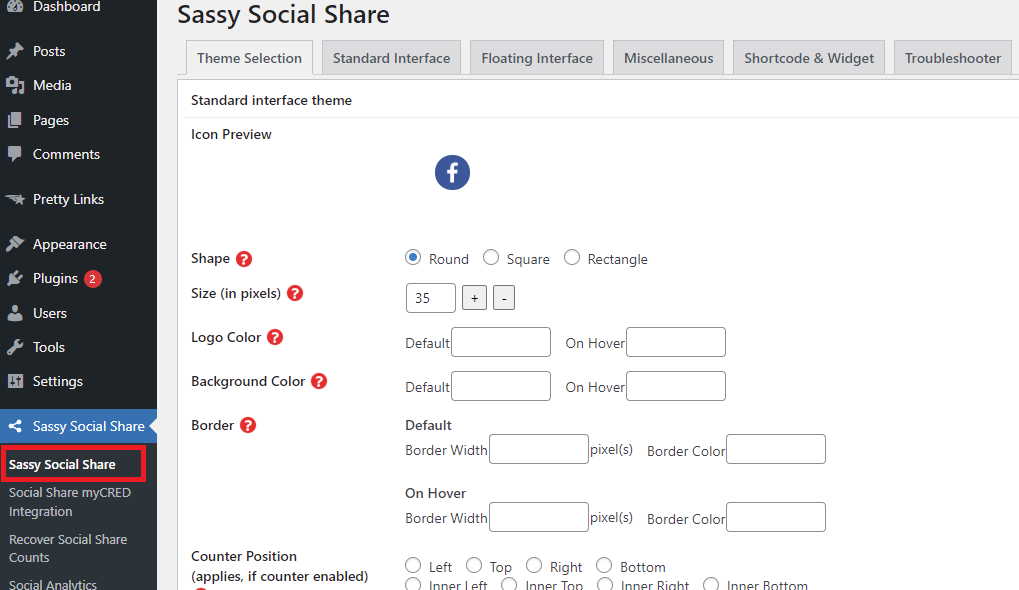
Task: Click the Comments speech bubble icon
Action: click(x=14, y=154)
